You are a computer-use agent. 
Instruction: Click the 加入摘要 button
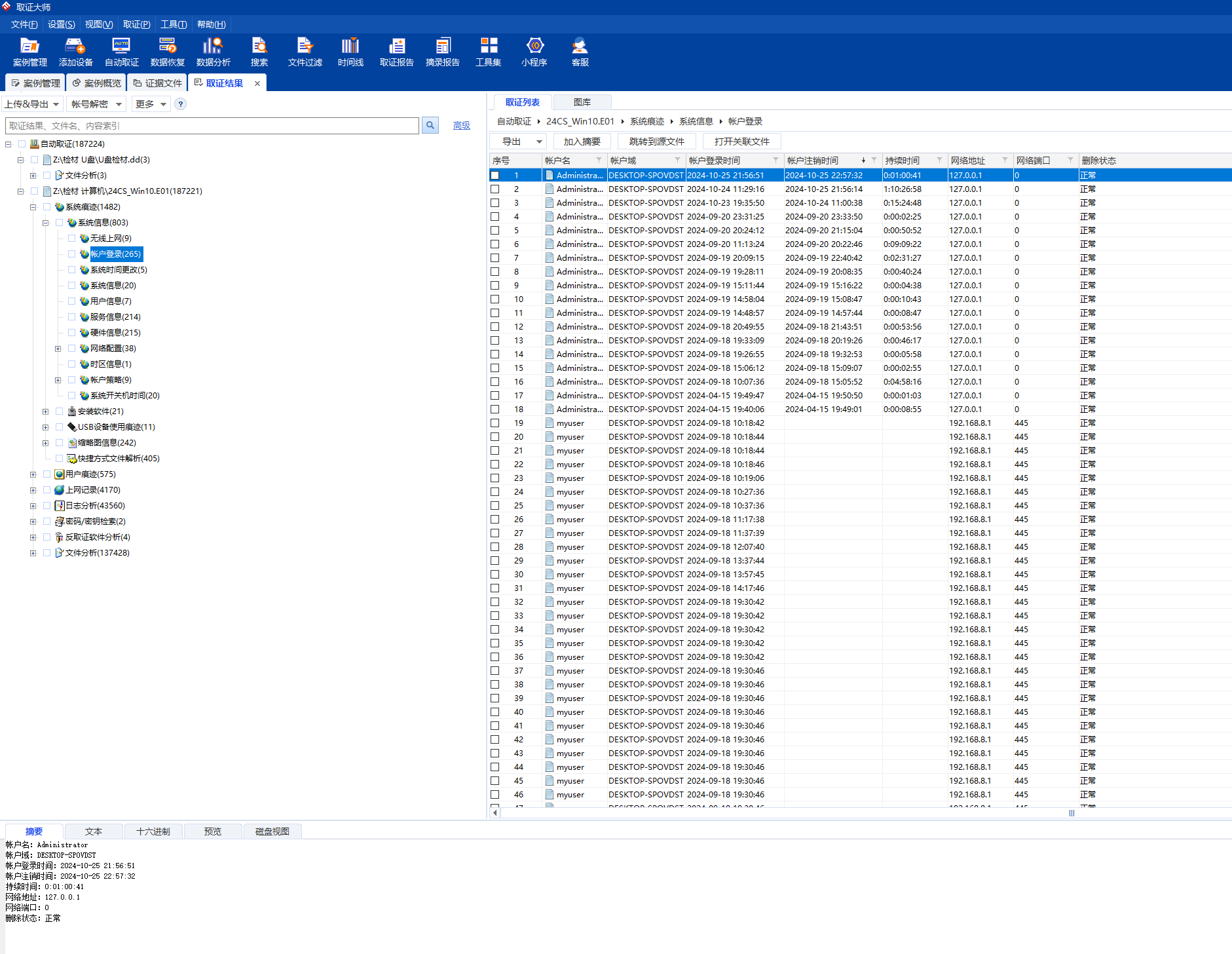point(582,142)
